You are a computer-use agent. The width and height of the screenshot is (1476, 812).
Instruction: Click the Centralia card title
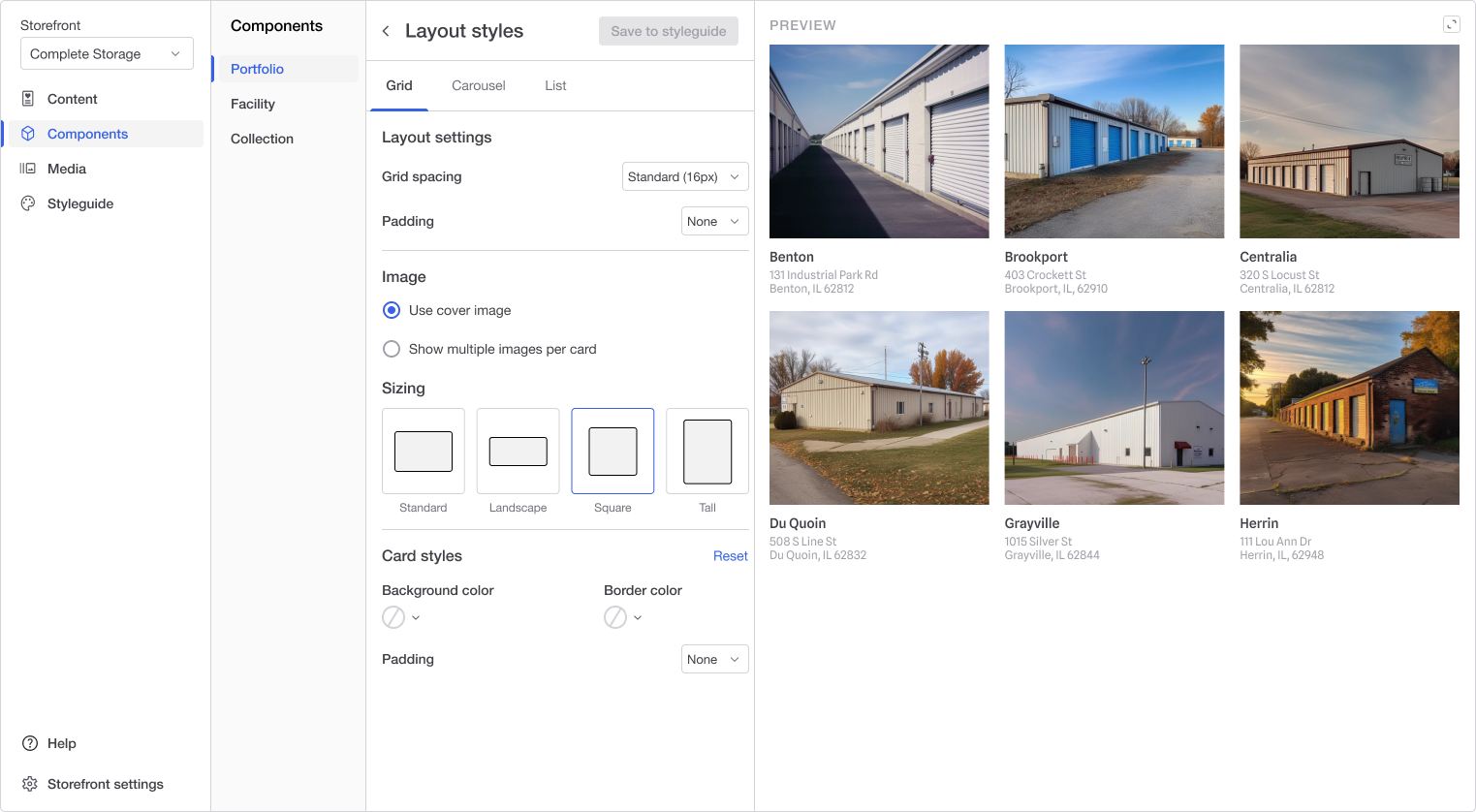point(1268,257)
